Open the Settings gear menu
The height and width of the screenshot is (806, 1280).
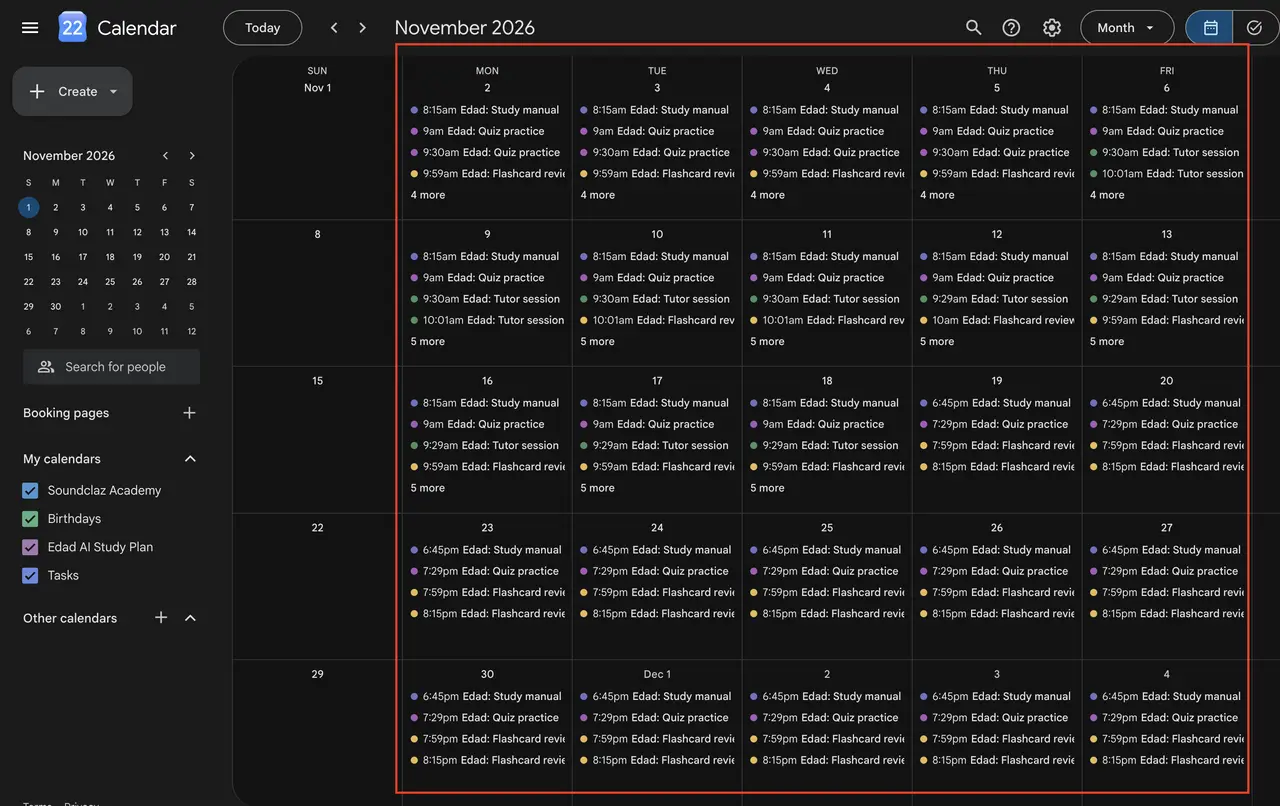pyautogui.click(x=1052, y=28)
